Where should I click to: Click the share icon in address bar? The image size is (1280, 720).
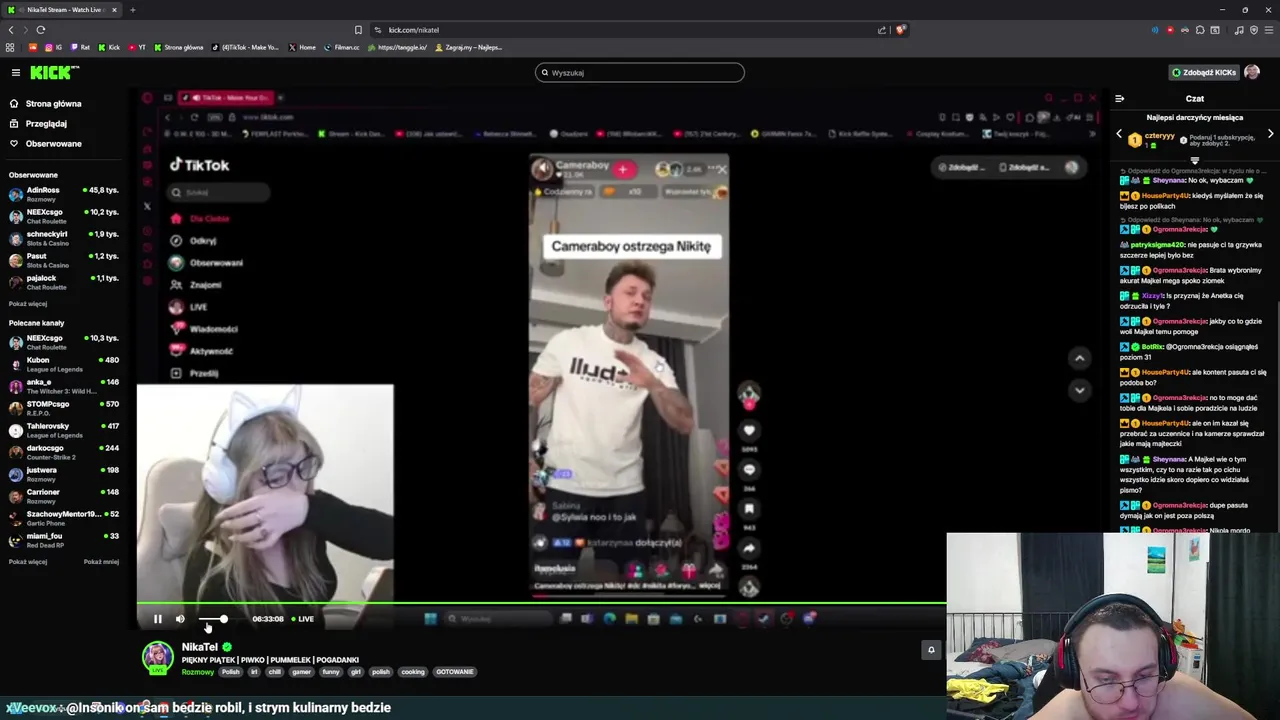[881, 30]
